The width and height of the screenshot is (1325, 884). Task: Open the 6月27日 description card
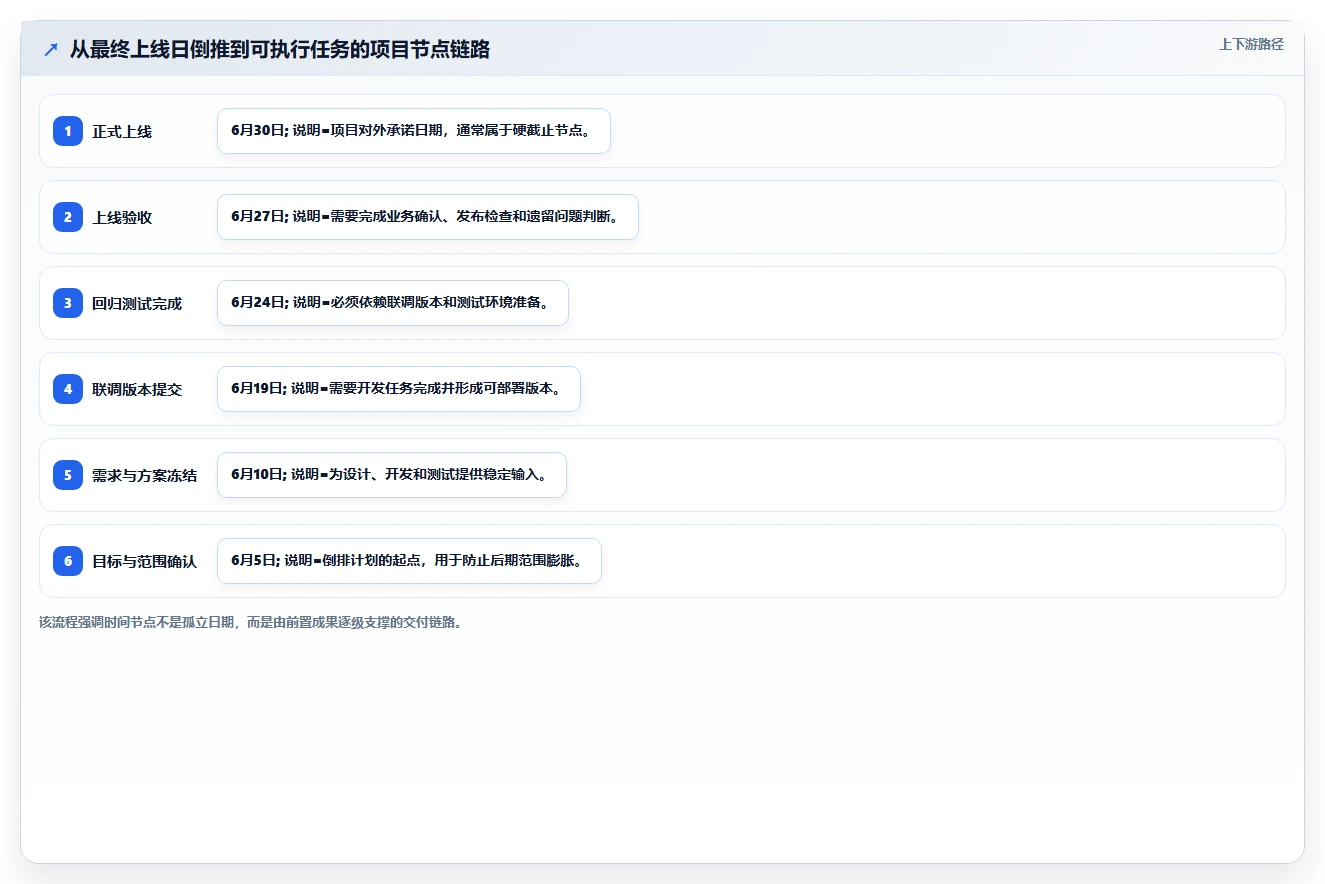pos(428,217)
